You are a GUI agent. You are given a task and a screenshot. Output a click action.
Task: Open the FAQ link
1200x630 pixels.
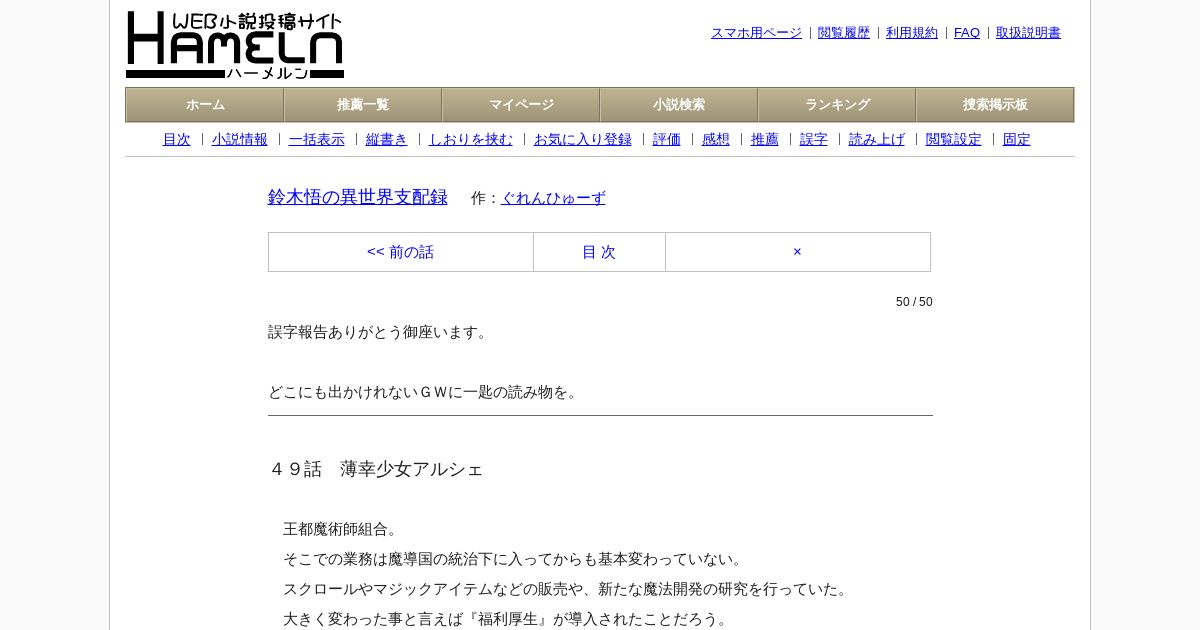[967, 33]
